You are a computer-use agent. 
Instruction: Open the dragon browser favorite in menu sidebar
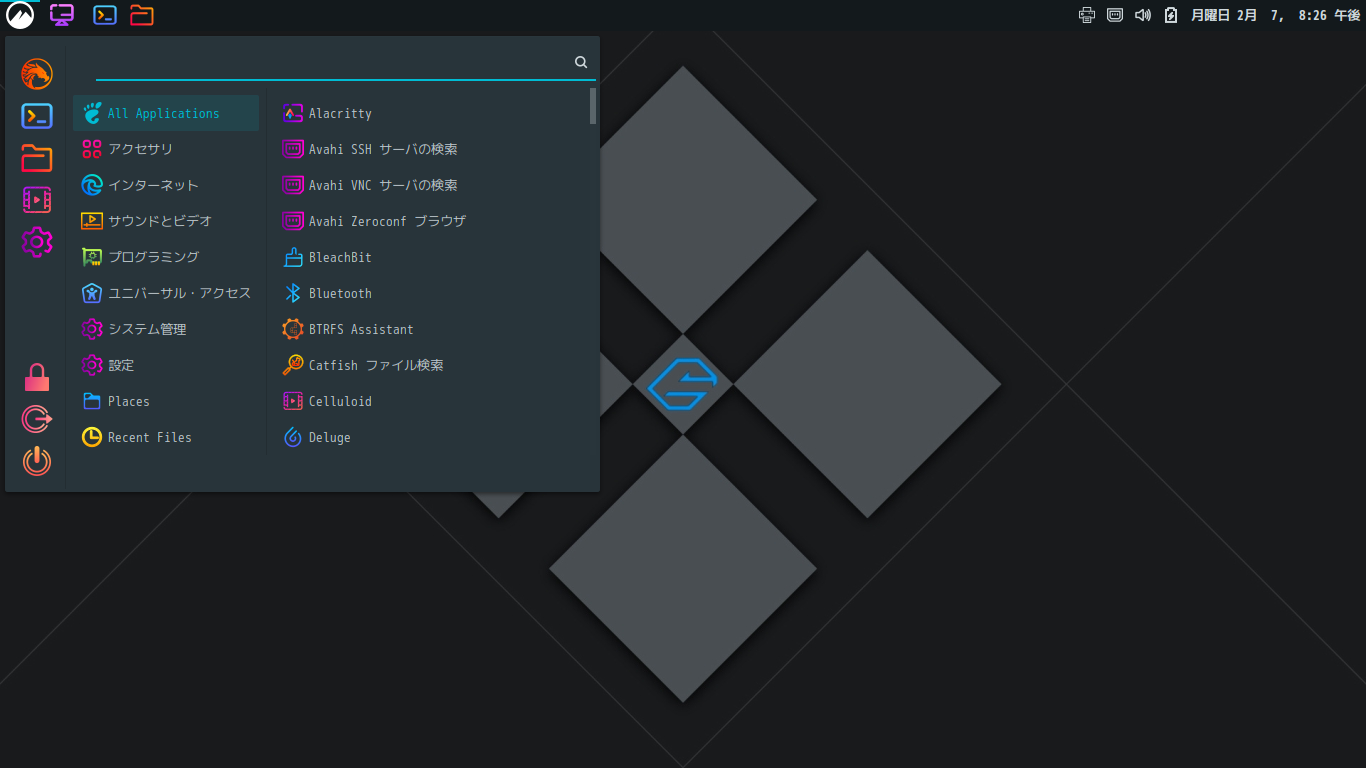tap(37, 74)
